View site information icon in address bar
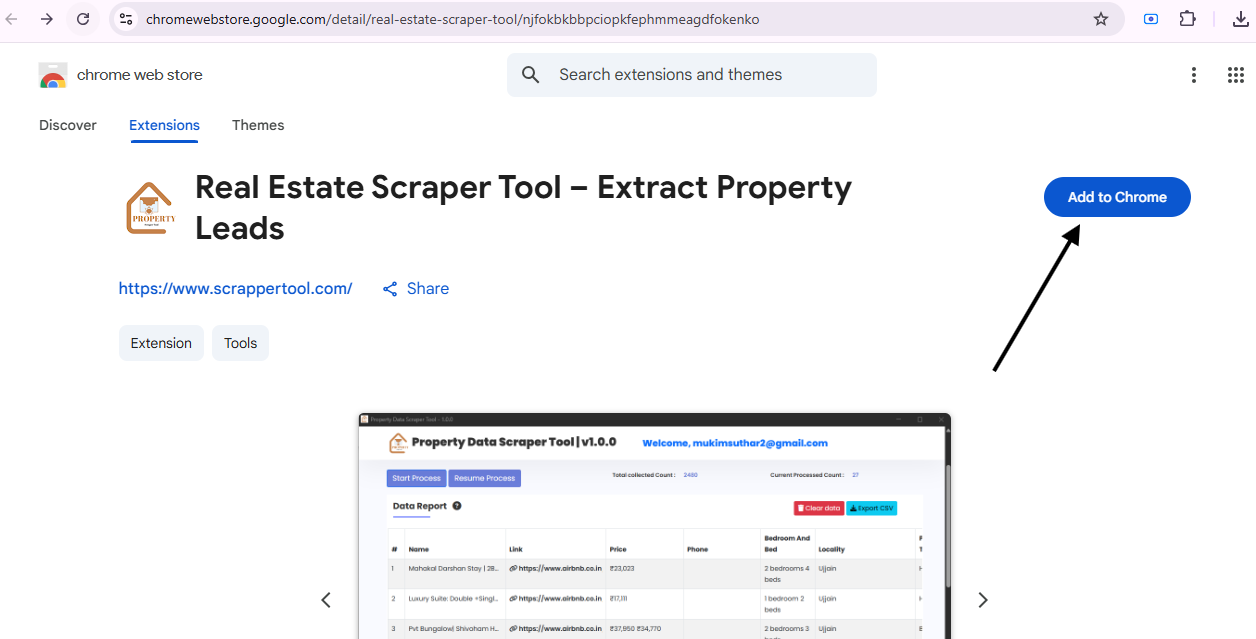Image resolution: width=1256 pixels, height=639 pixels. coord(125,19)
